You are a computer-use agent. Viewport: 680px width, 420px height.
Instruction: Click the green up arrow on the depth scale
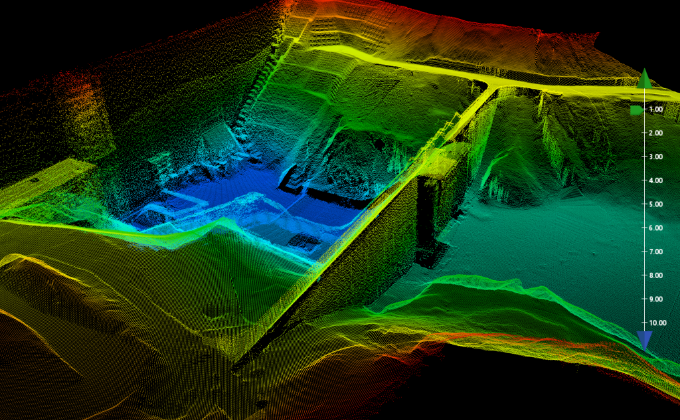tap(644, 79)
